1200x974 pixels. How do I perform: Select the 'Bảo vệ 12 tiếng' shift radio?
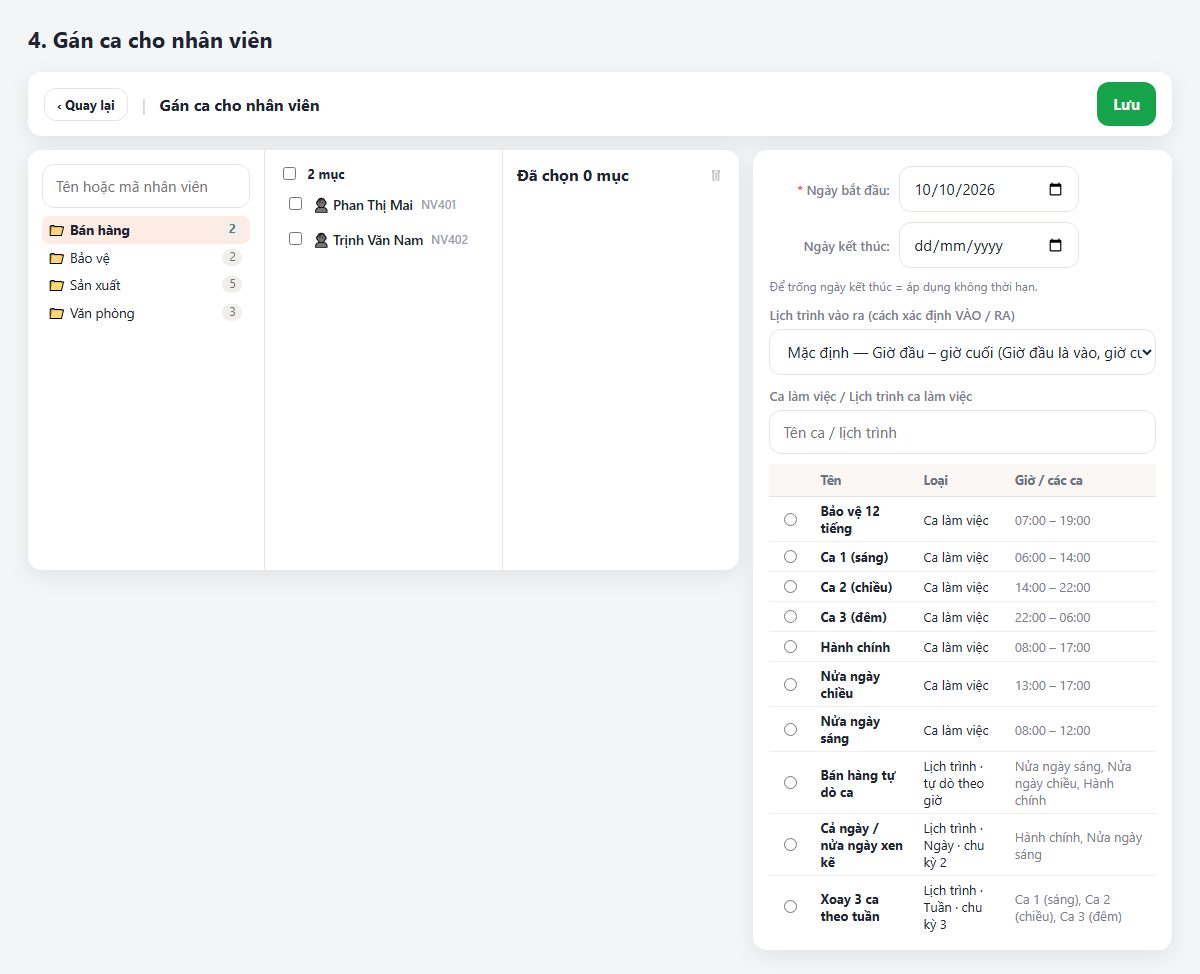click(791, 520)
